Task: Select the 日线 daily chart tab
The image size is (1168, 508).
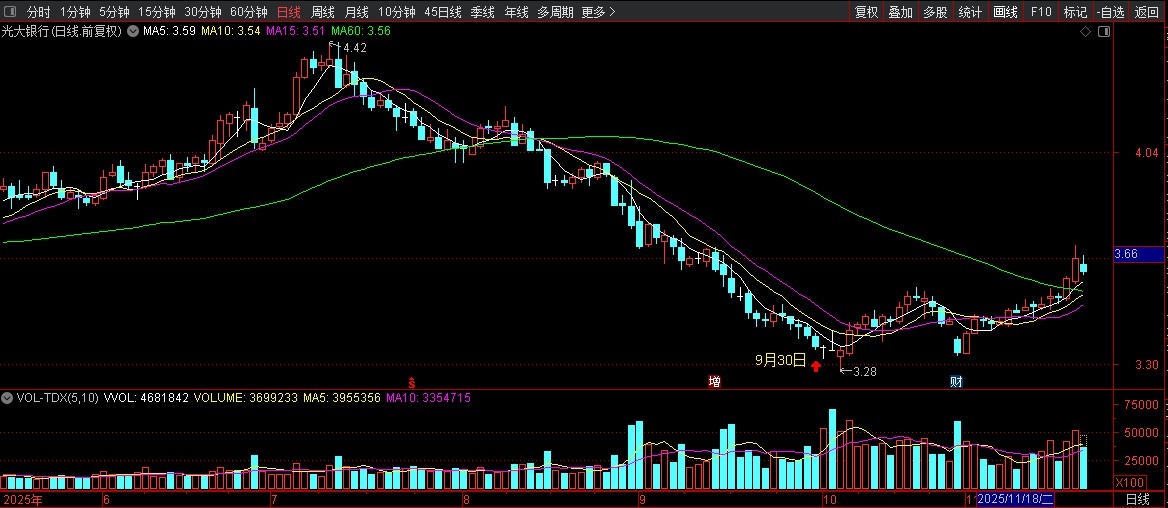Action: [288, 12]
